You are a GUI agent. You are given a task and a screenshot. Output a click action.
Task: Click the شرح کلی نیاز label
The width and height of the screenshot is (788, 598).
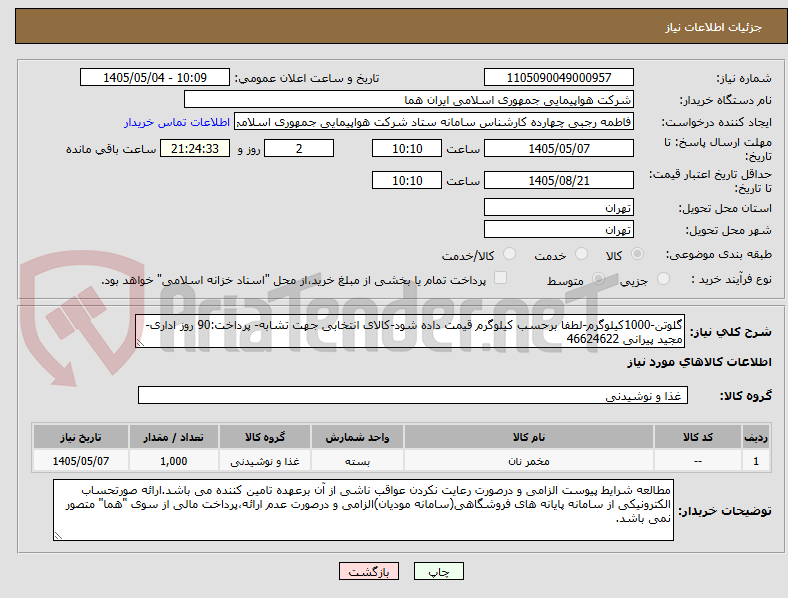tap(731, 332)
